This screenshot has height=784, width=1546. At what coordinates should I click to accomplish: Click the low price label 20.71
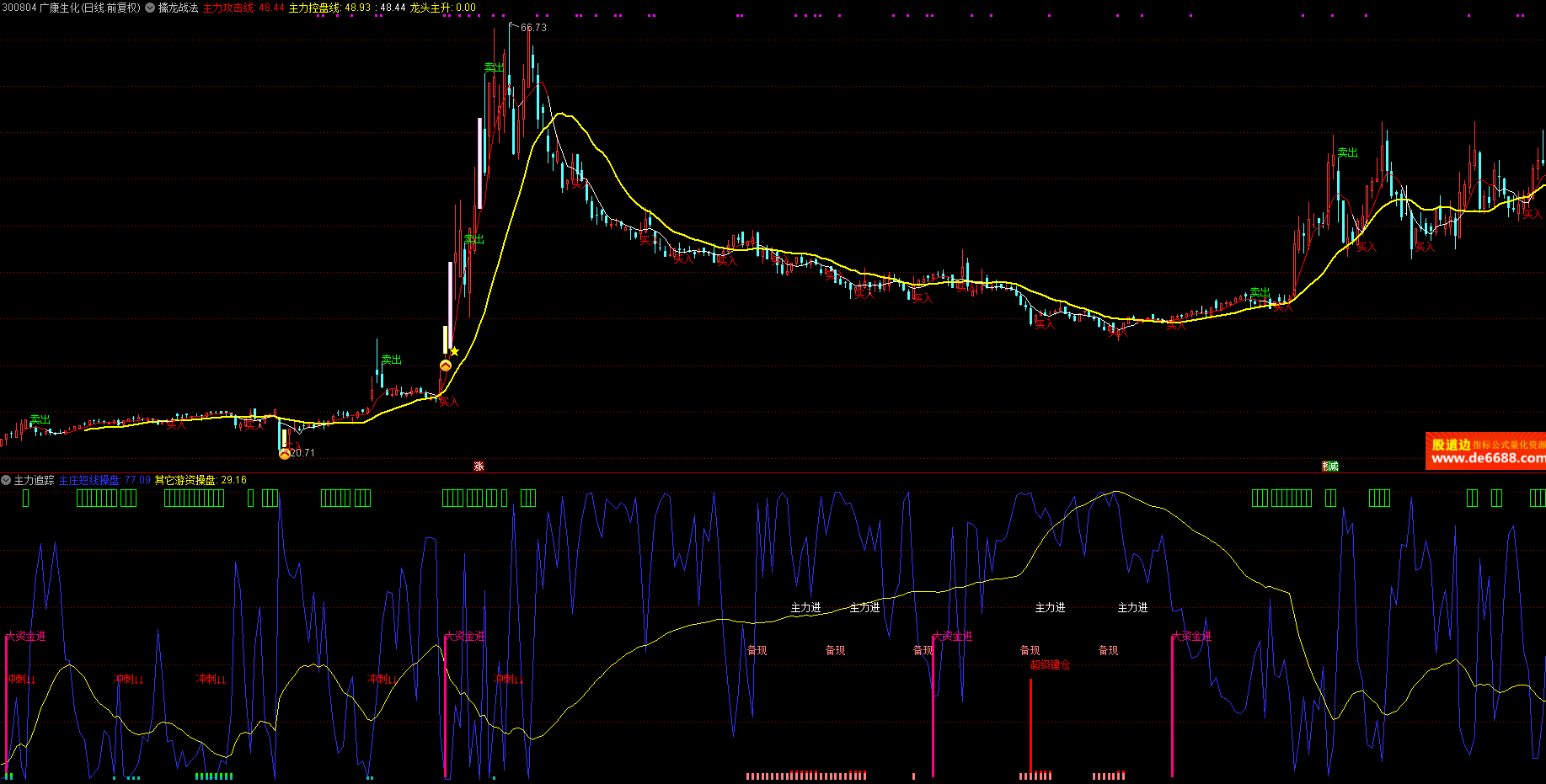[302, 453]
